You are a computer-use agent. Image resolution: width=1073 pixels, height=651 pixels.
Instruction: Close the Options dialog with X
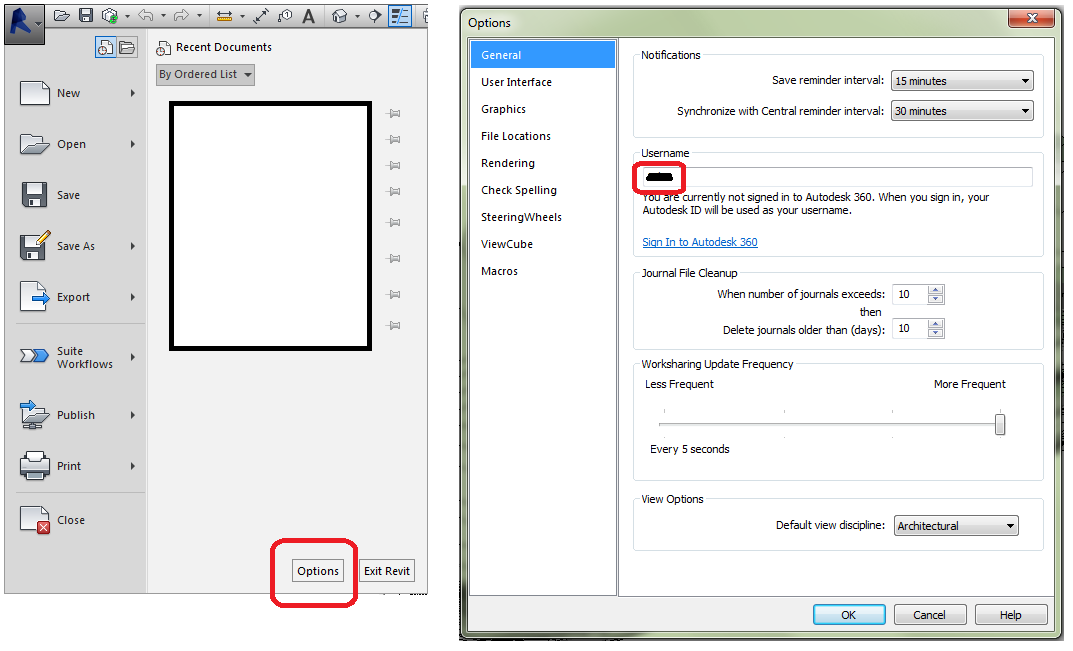coord(1032,18)
